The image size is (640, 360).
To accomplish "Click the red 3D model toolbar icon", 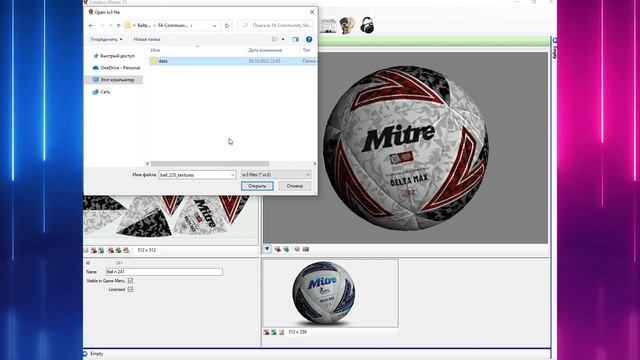I will point(278,249).
